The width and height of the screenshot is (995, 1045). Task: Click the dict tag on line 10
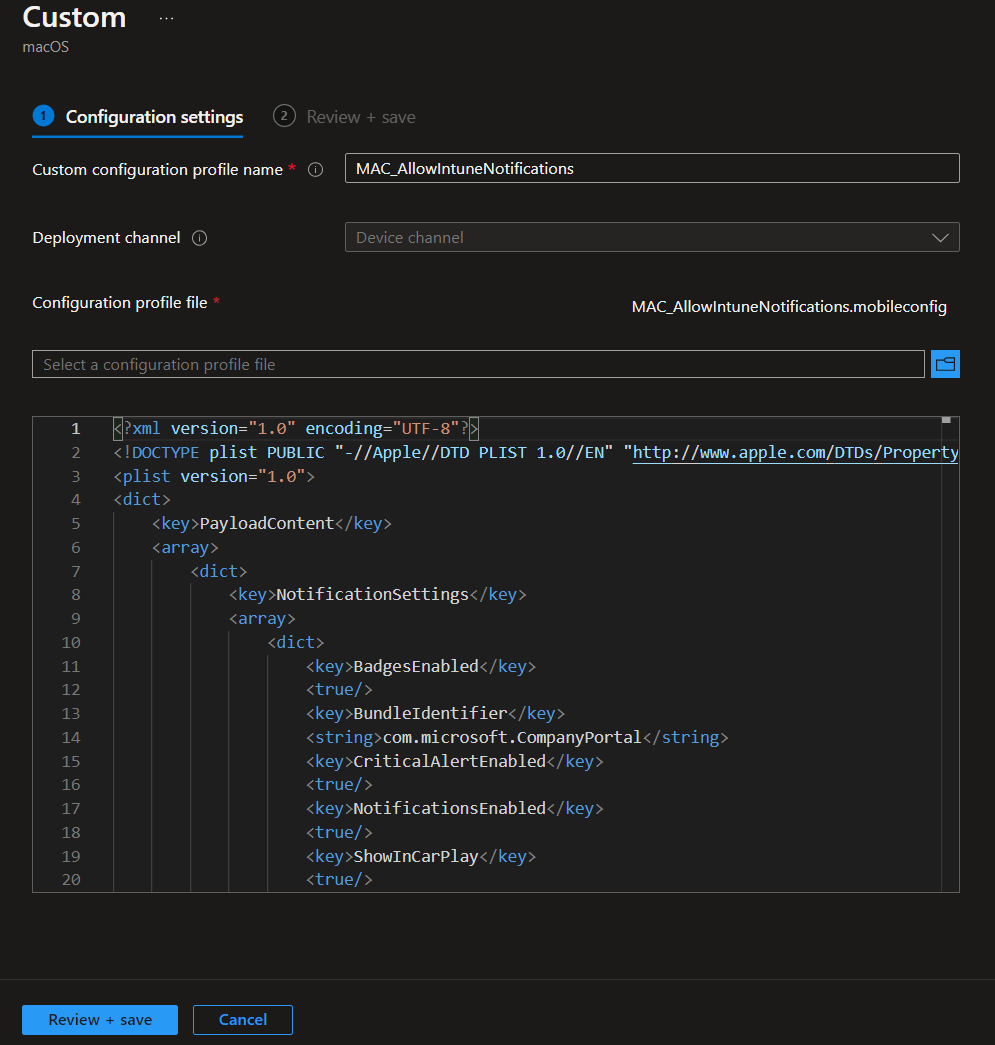click(296, 642)
